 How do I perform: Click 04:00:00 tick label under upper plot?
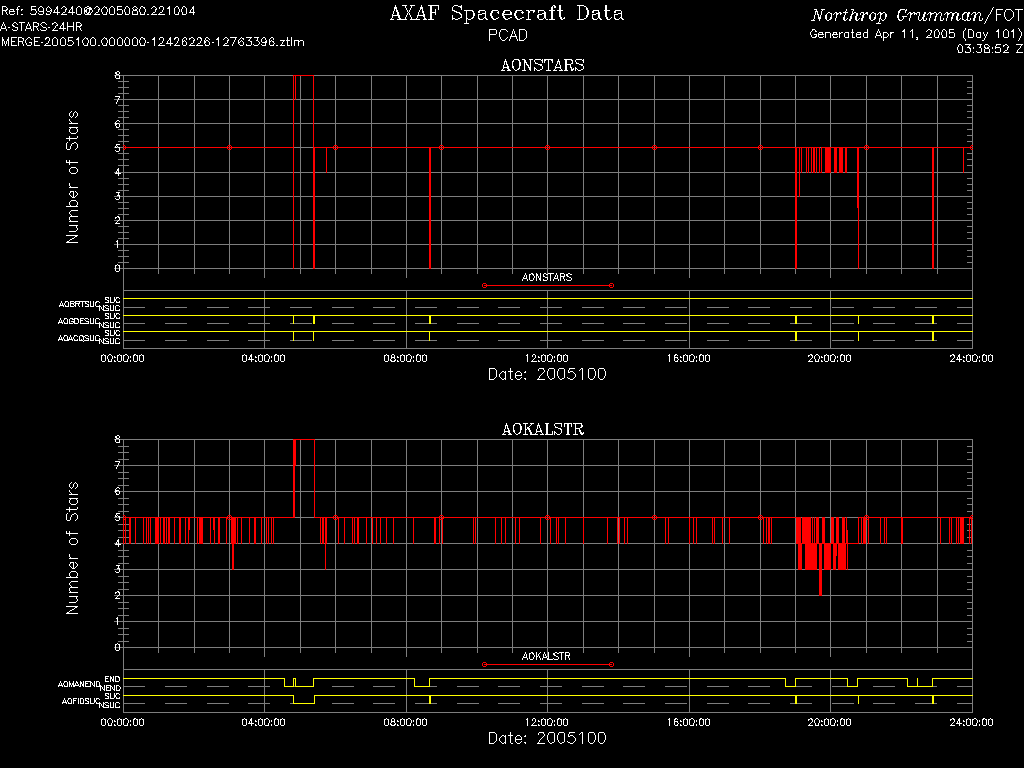[x=263, y=359]
